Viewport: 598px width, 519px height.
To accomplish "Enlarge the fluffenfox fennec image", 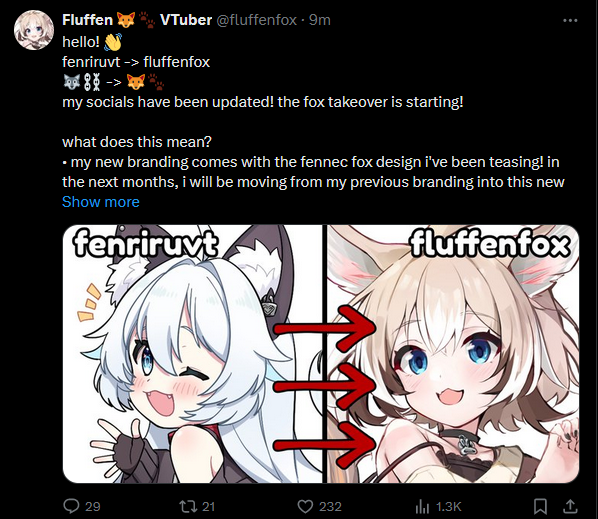I will pyautogui.click(x=453, y=354).
